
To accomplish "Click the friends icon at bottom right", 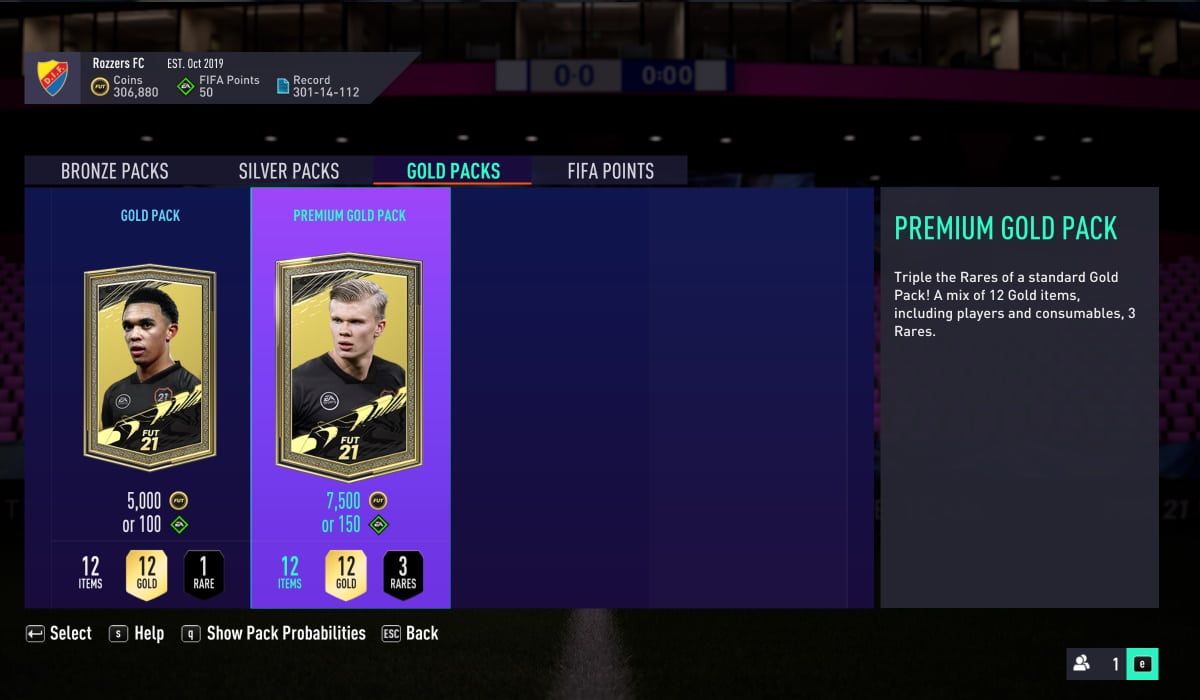I will [1082, 663].
